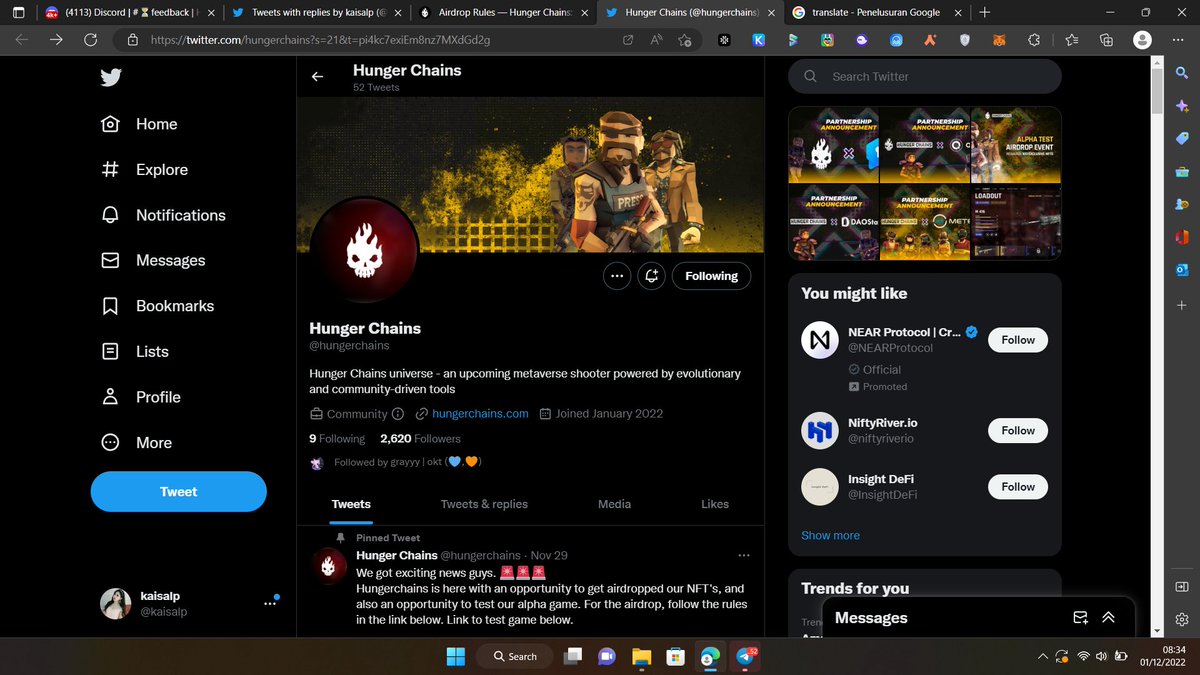Switch to the Tweets & replies tab
Screen dimensions: 1200x675
click(x=484, y=504)
